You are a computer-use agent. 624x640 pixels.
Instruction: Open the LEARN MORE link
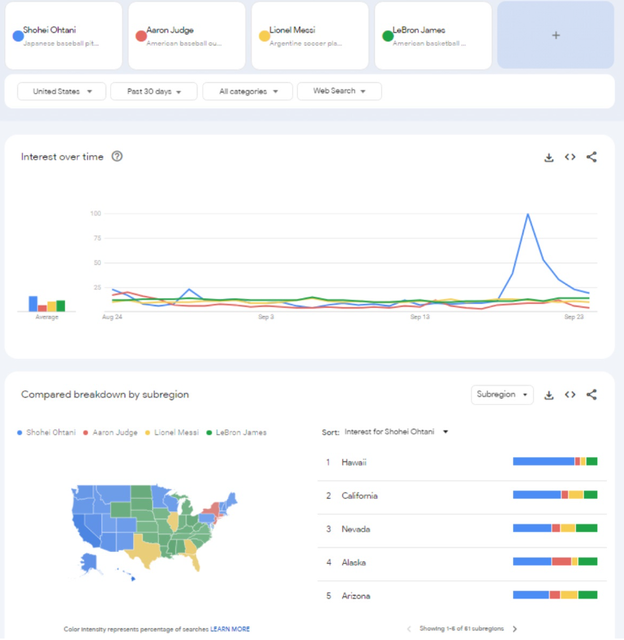230,629
